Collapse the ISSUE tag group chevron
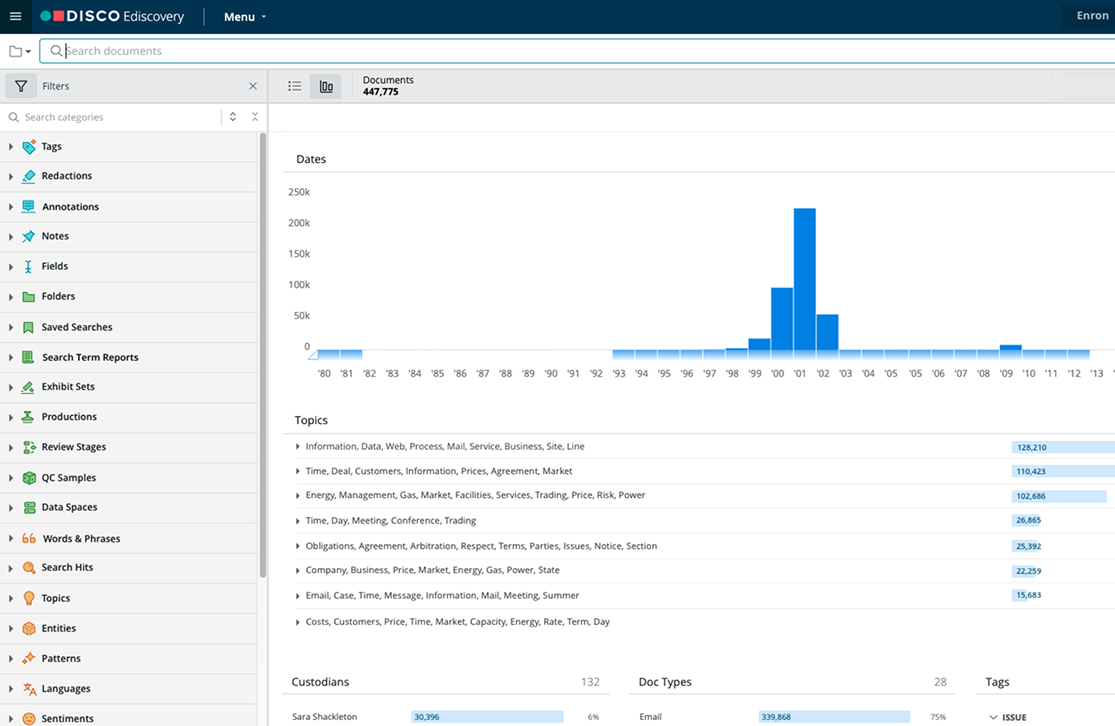The width and height of the screenshot is (1115, 726). point(993,717)
